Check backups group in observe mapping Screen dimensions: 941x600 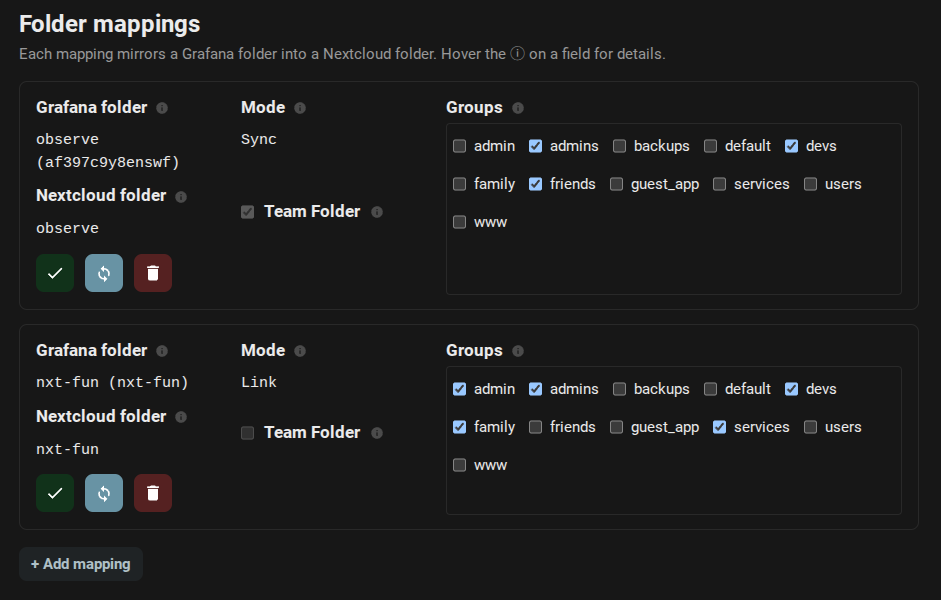(x=619, y=146)
